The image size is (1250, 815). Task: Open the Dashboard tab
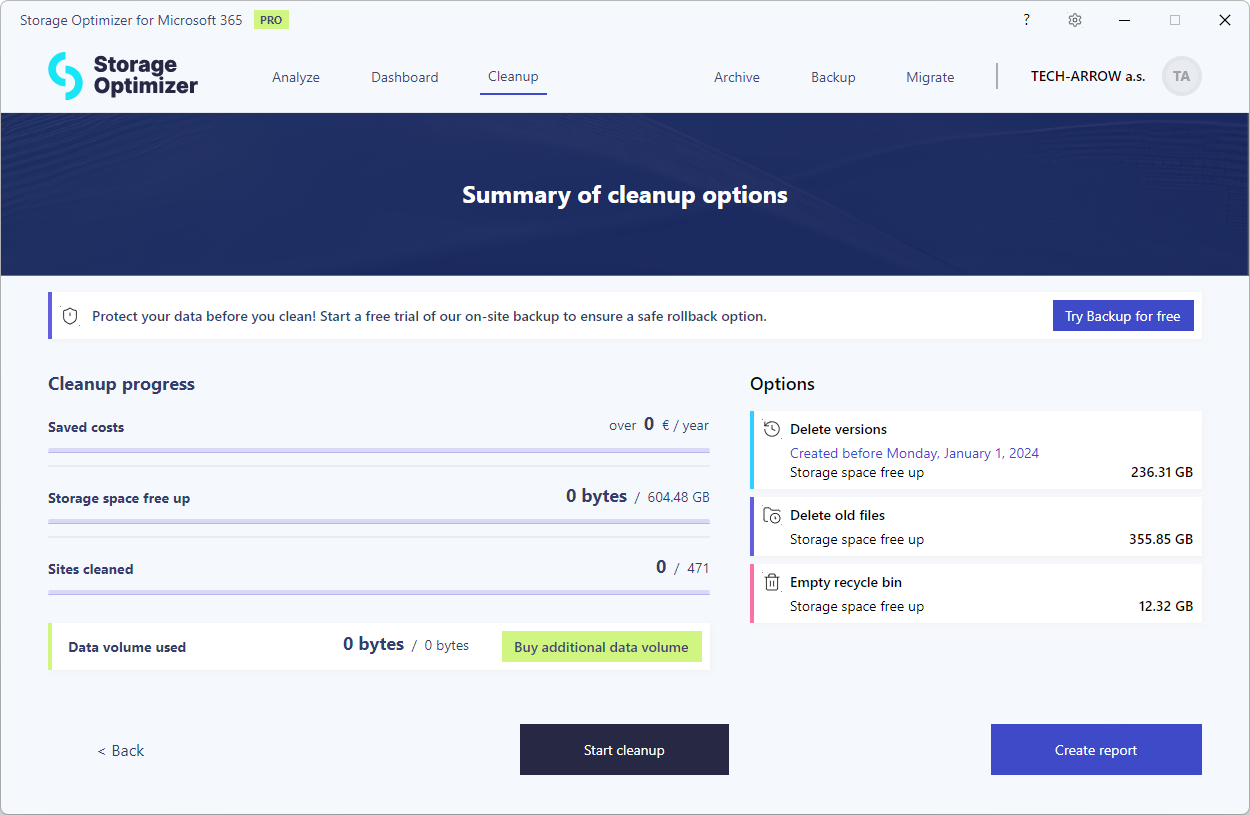(x=405, y=76)
